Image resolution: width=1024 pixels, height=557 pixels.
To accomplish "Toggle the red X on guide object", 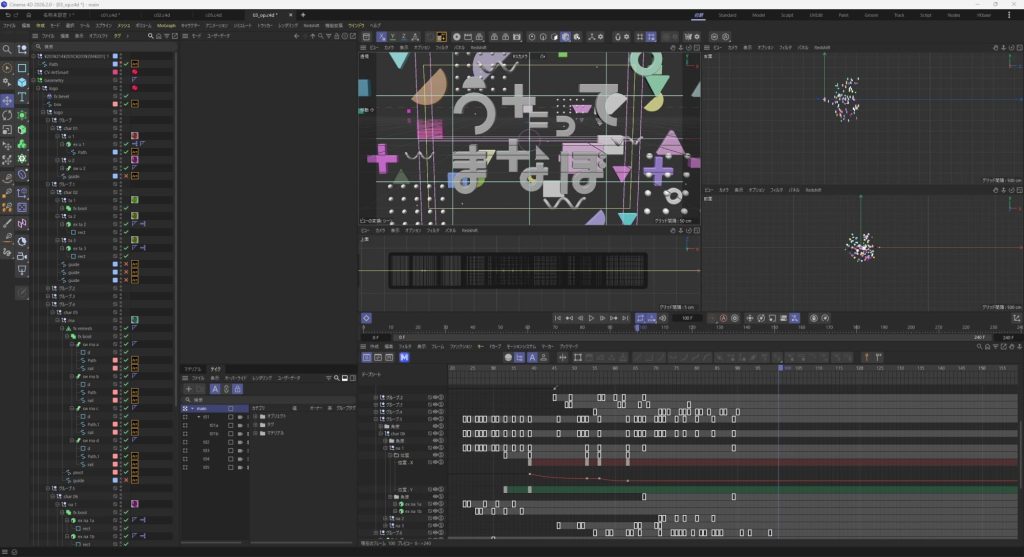I will click(x=126, y=177).
